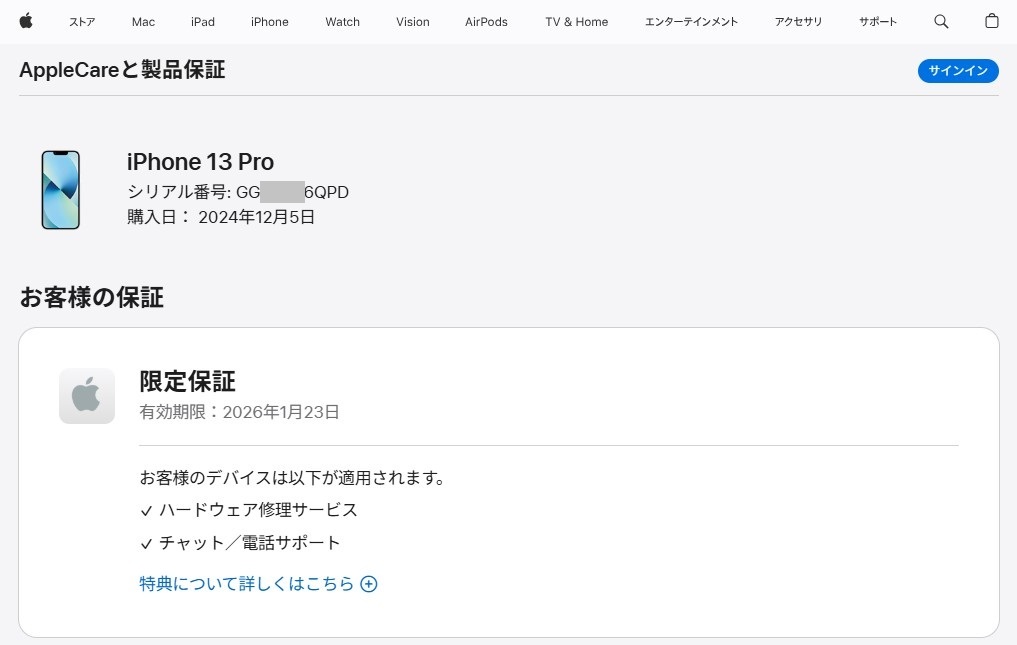Click the iPhone 13 Pro product image

[60, 190]
